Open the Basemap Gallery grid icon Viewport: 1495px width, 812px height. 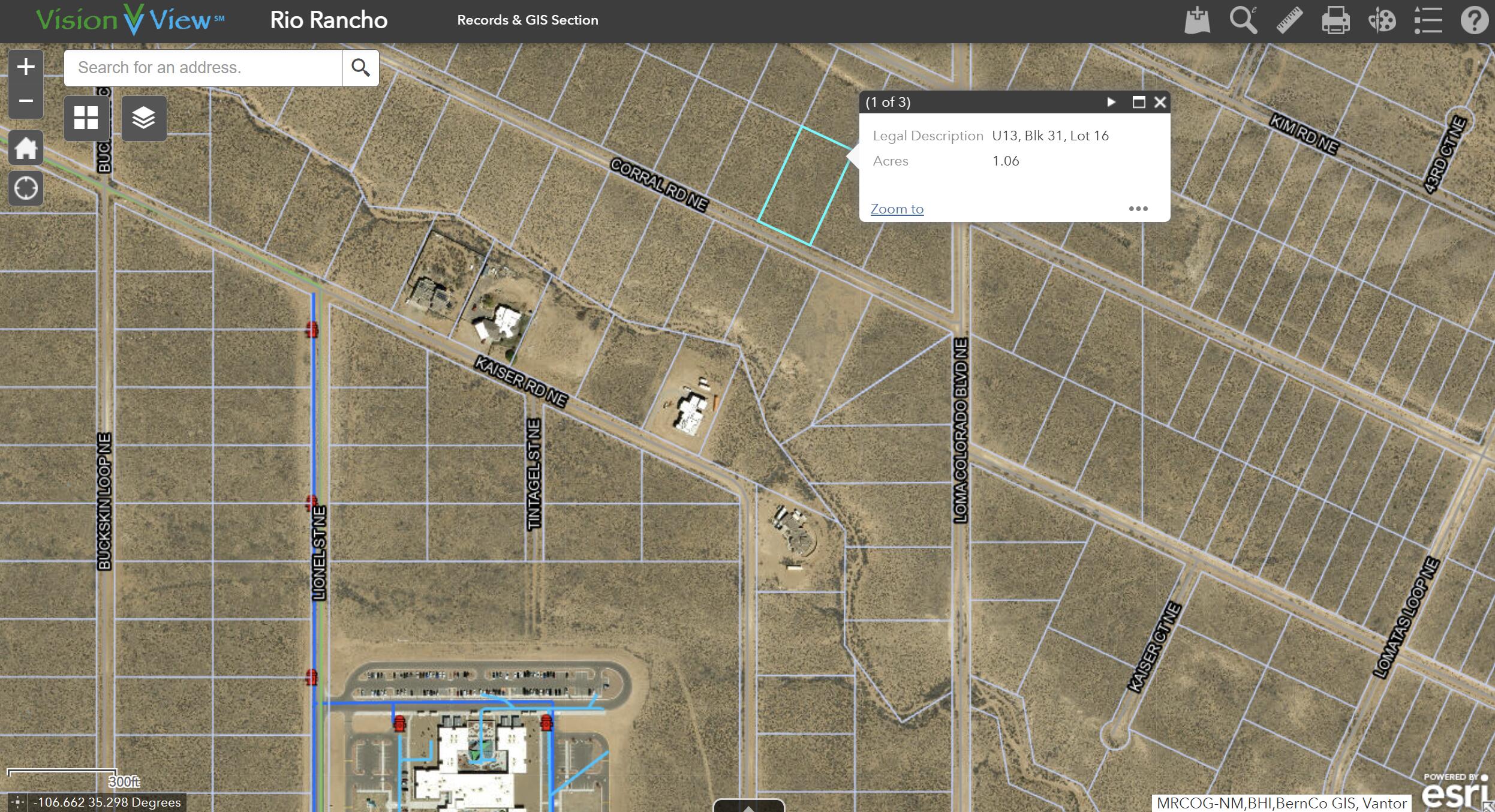click(86, 118)
